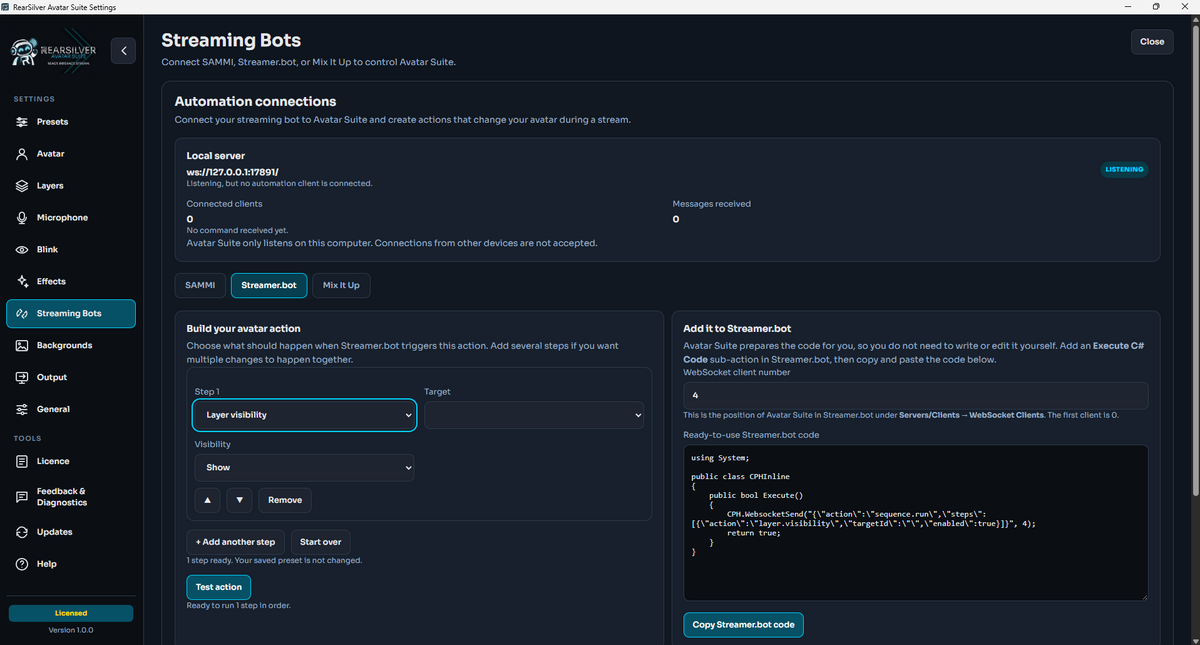Open the Blink settings eye icon

point(22,250)
